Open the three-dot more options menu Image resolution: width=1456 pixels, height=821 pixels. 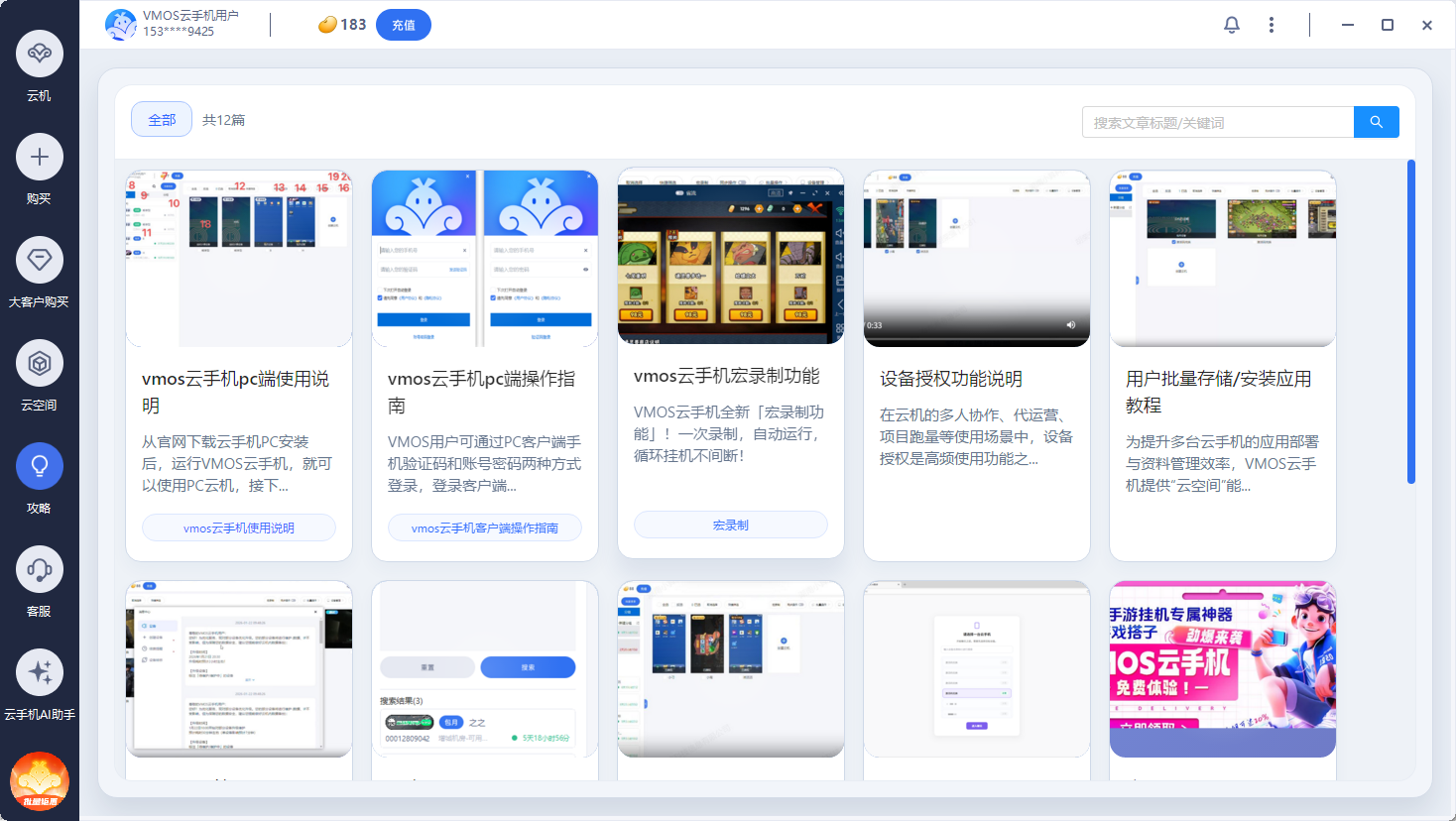coord(1272,25)
